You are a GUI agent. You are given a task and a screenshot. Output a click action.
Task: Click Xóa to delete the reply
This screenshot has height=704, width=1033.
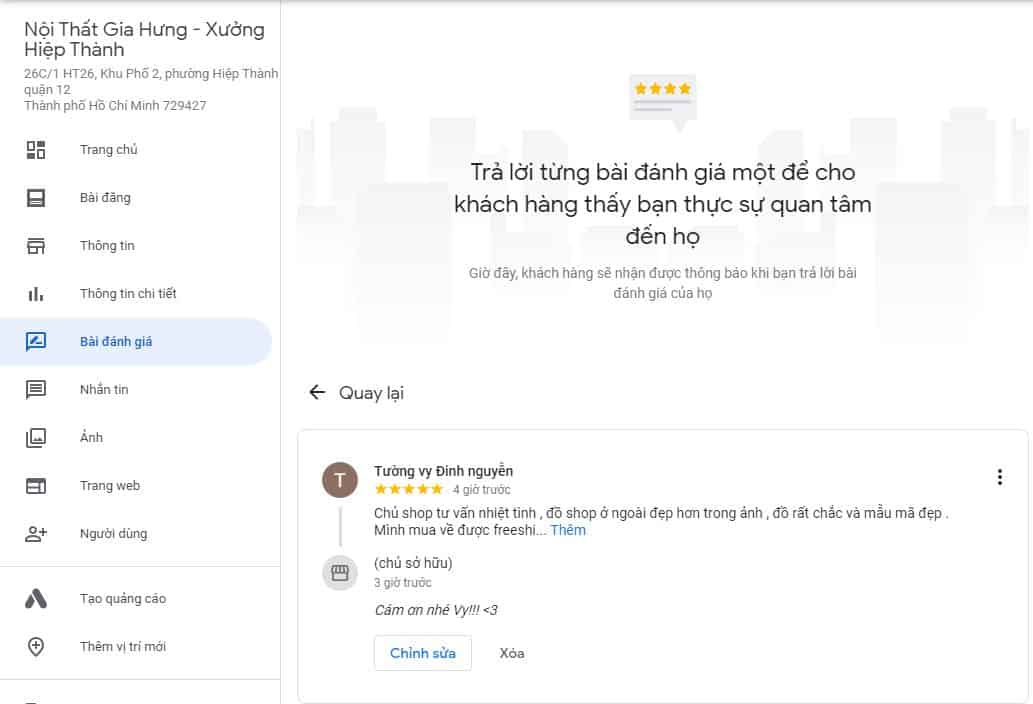(511, 652)
